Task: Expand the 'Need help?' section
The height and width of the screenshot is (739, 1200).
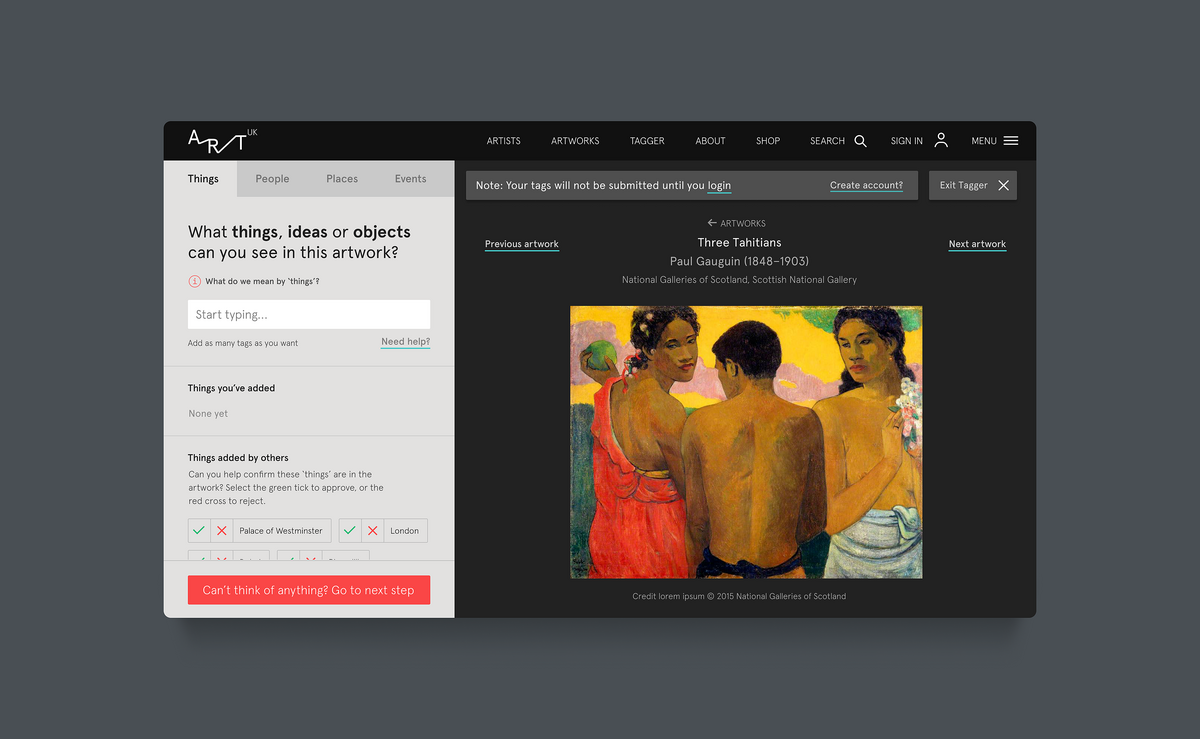Action: (x=404, y=341)
